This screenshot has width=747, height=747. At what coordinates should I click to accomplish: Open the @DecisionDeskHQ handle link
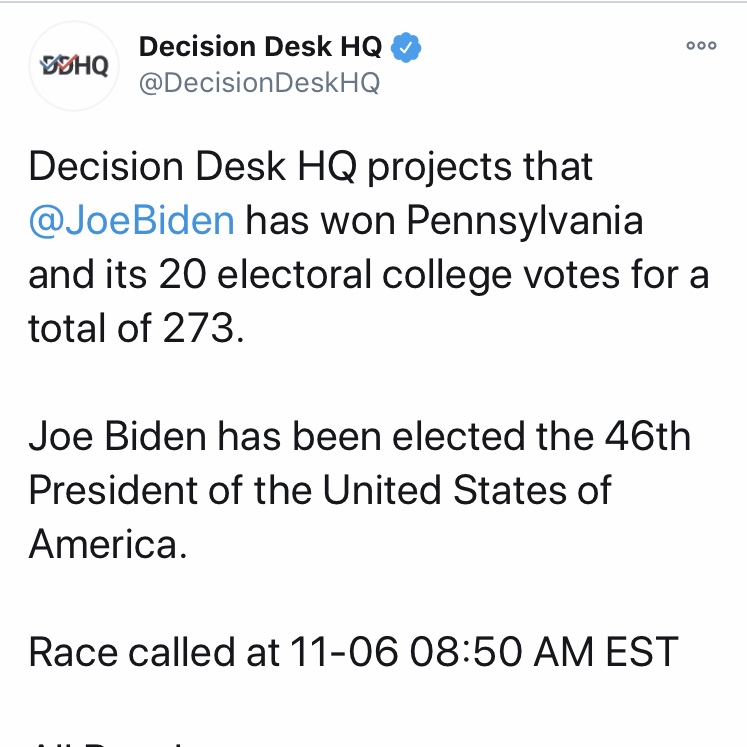pyautogui.click(x=258, y=83)
